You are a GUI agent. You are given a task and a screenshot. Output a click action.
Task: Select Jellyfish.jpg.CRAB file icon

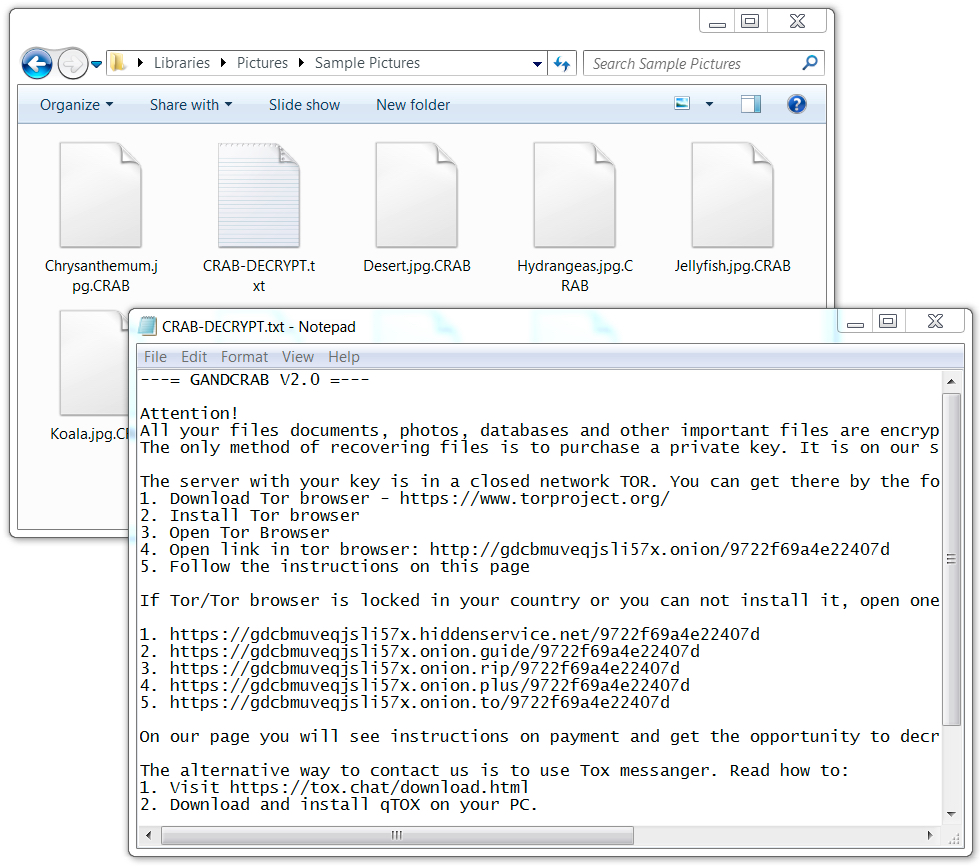pos(732,195)
